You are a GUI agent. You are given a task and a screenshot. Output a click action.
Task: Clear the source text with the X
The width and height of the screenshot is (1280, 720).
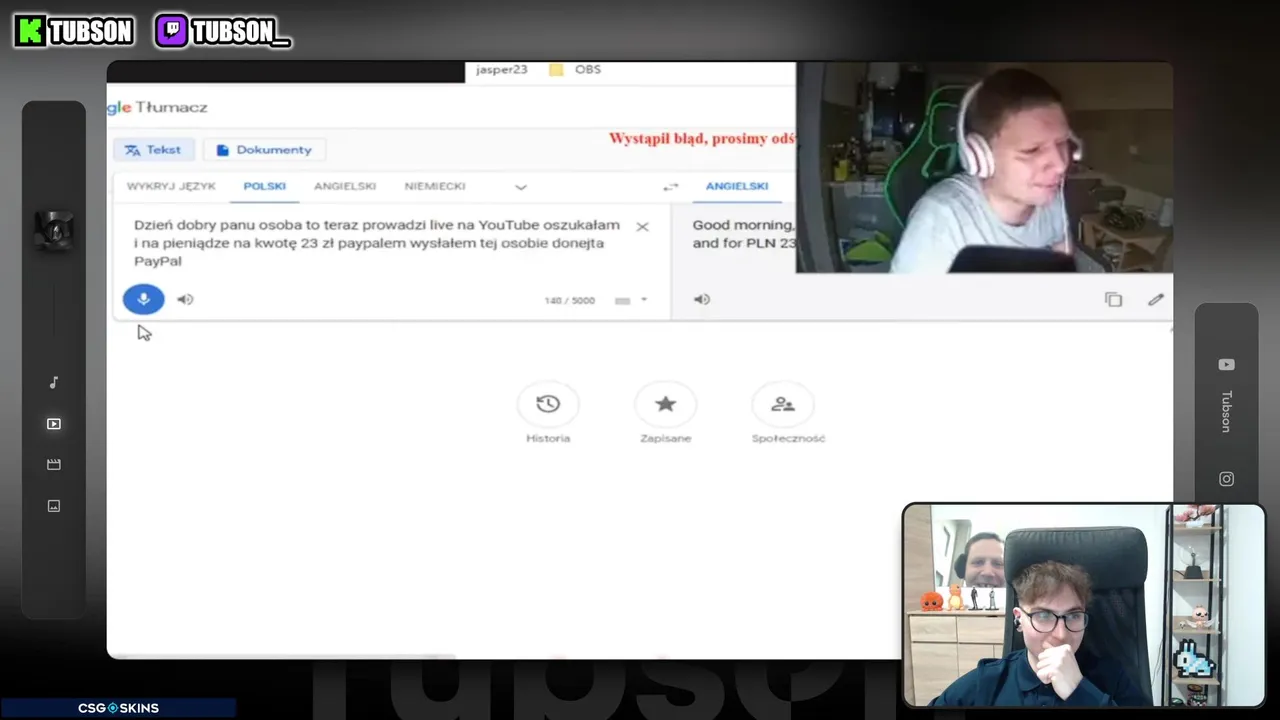tap(642, 227)
